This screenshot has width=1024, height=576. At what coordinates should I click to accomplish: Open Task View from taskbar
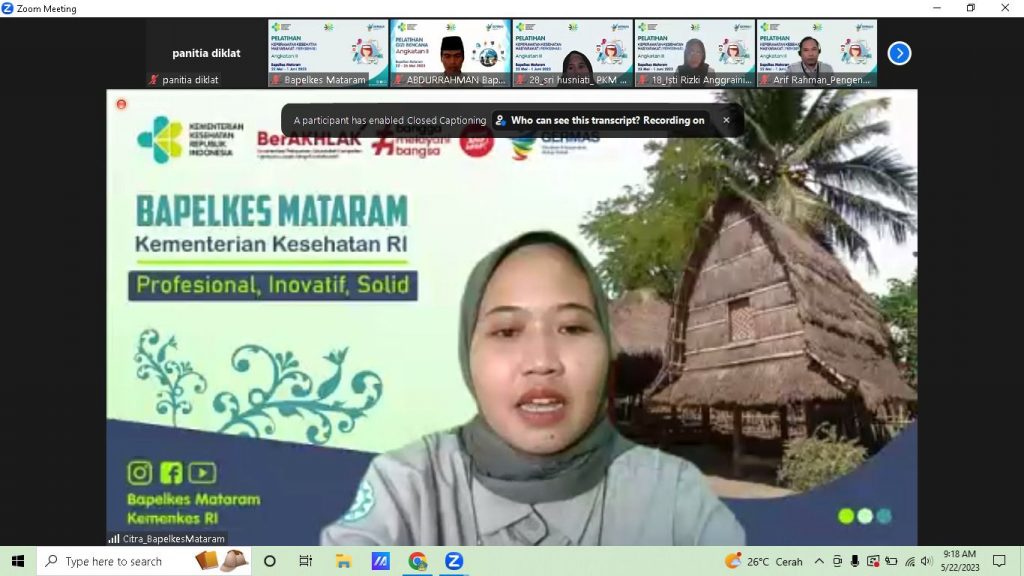305,561
